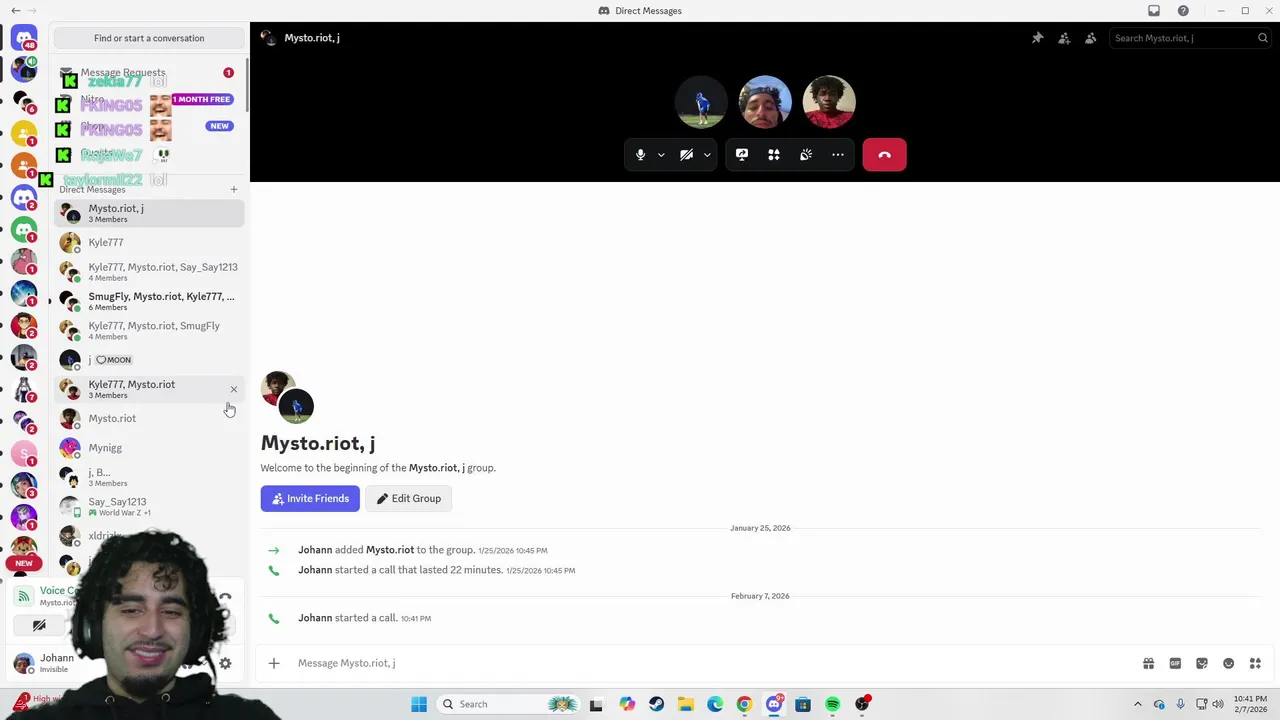Image resolution: width=1280 pixels, height=720 pixels.
Task: Open the Kyle777 direct message
Action: click(149, 242)
